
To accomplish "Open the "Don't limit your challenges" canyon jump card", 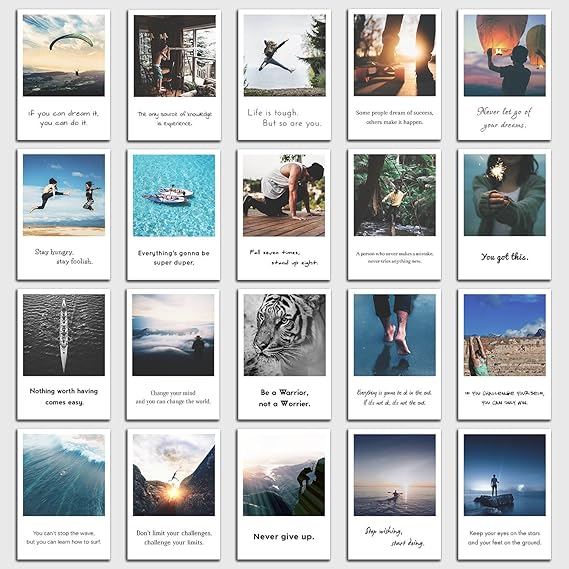I will point(173,495).
